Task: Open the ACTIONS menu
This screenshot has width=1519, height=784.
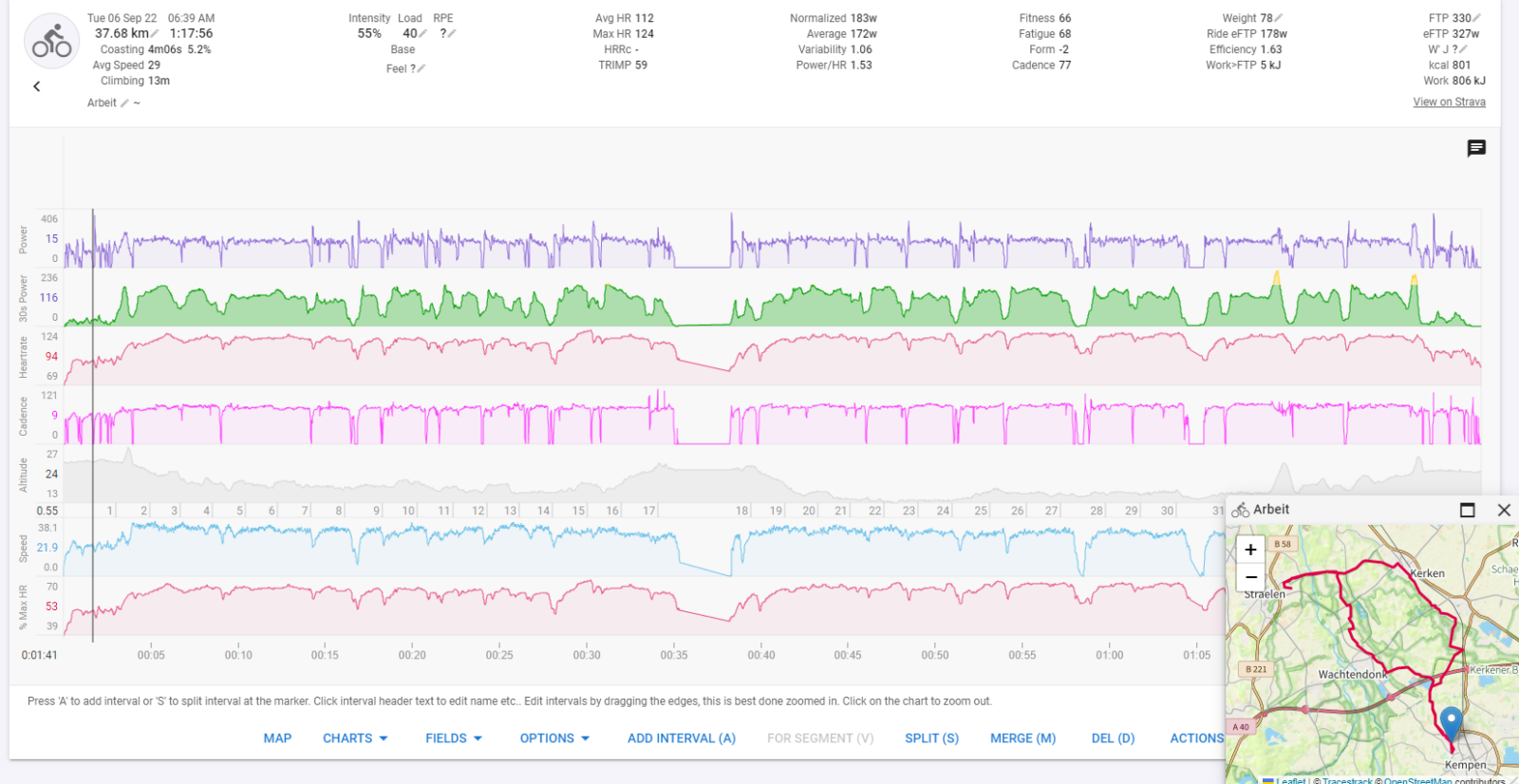Action: [x=1196, y=738]
